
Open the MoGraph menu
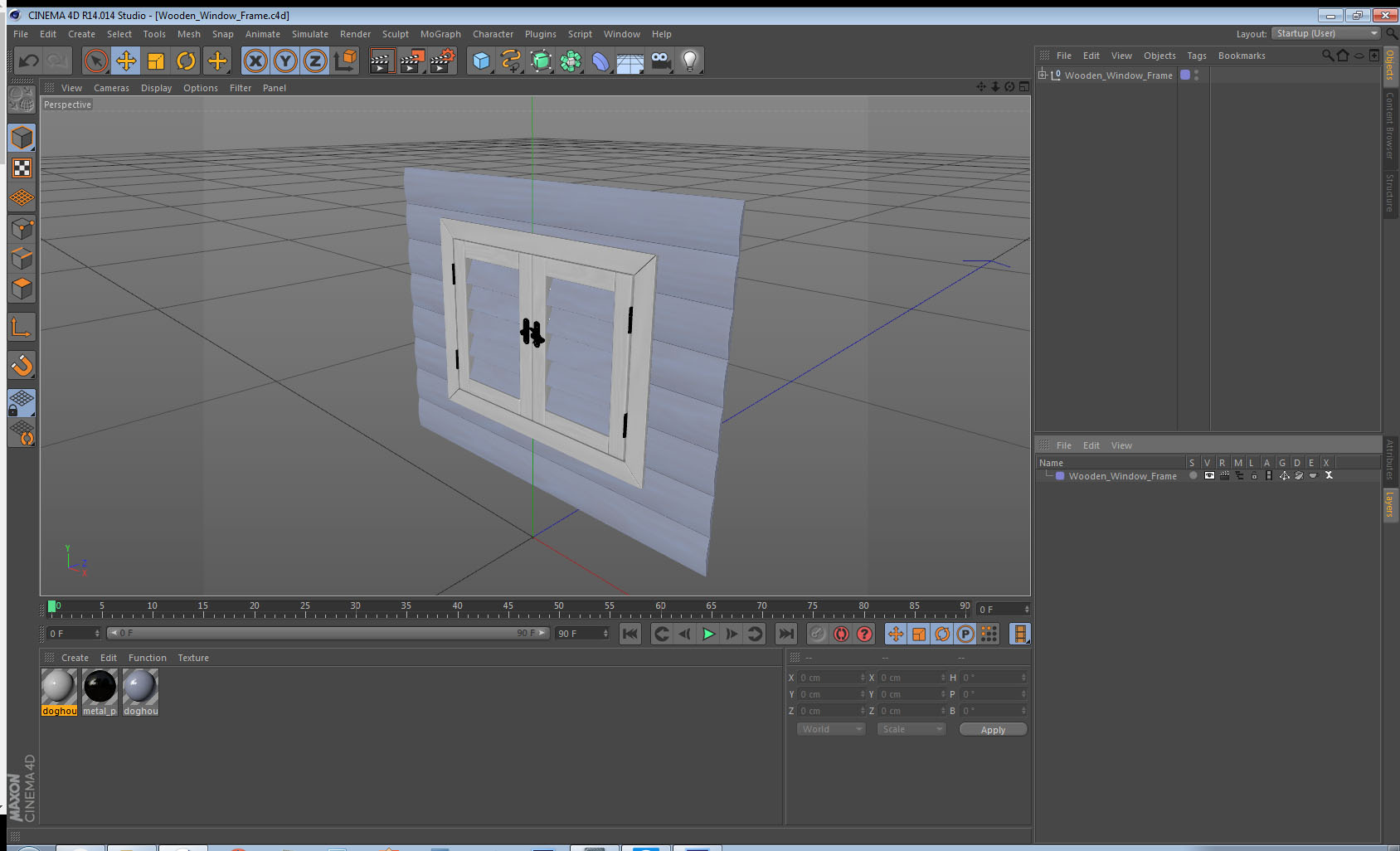[x=440, y=34]
